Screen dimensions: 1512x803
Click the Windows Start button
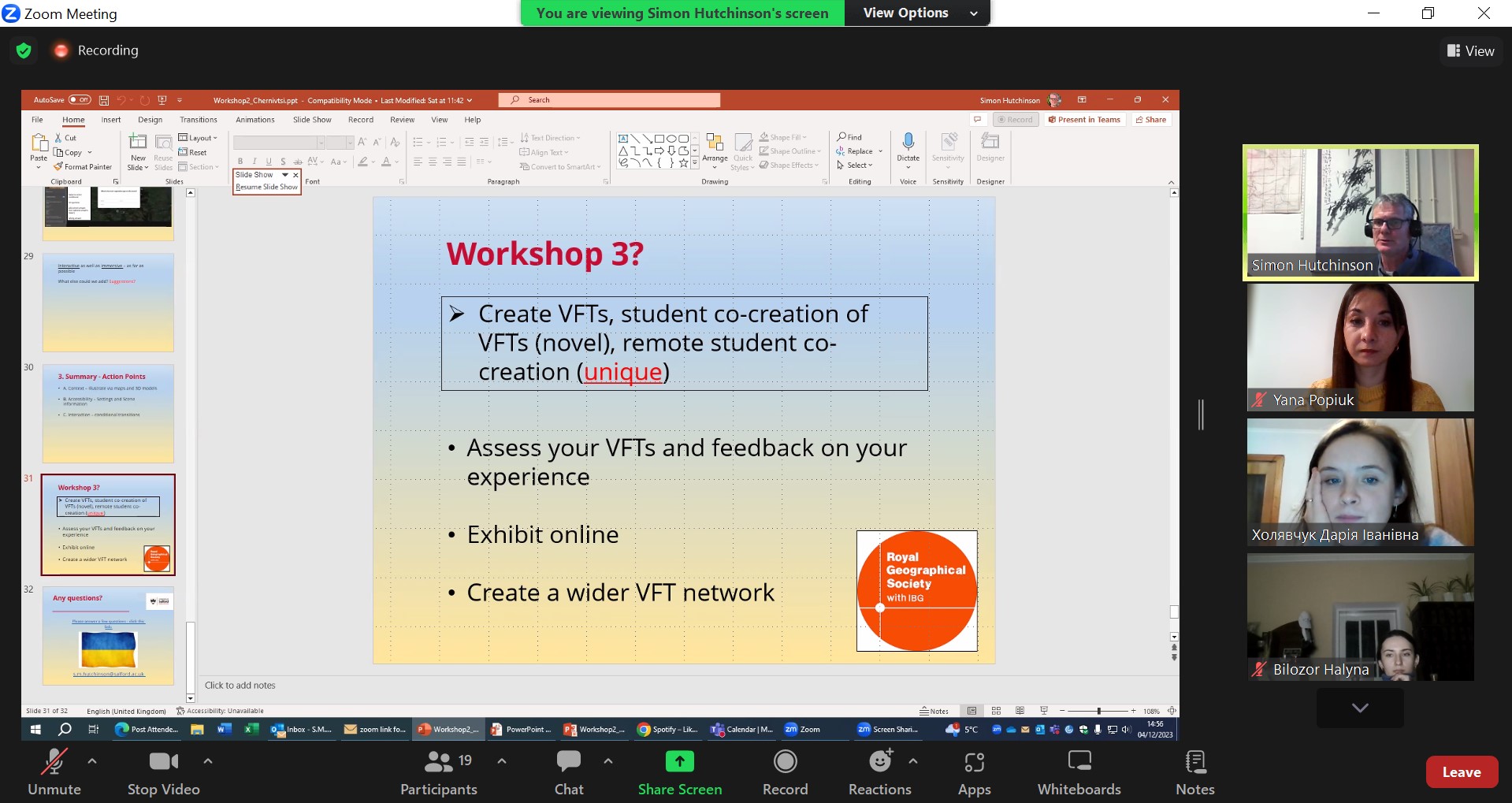(35, 730)
